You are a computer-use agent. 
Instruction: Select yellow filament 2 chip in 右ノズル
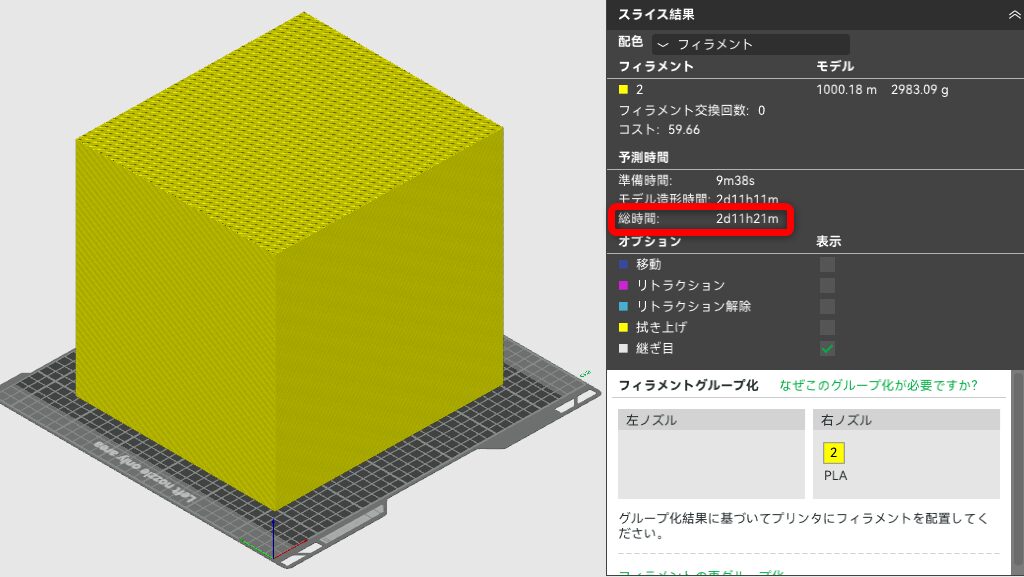click(x=833, y=452)
